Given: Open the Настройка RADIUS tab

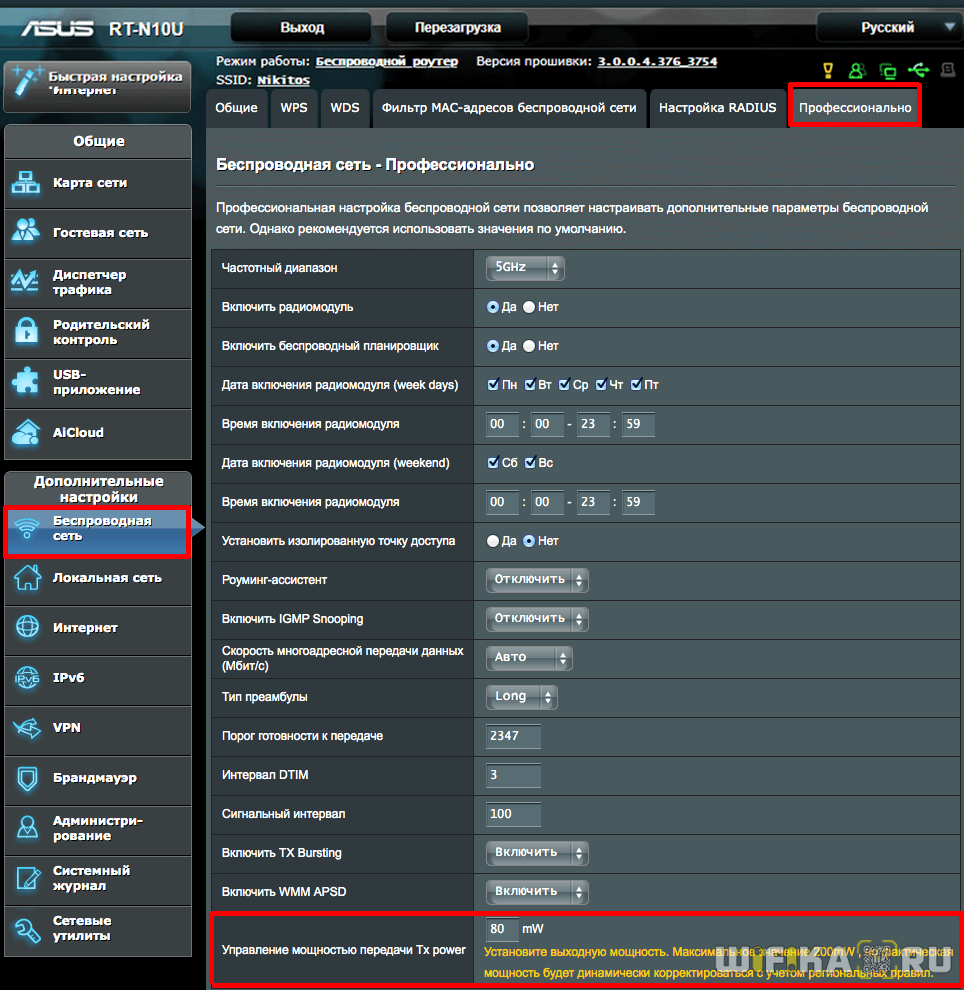Looking at the screenshot, I should coord(717,108).
